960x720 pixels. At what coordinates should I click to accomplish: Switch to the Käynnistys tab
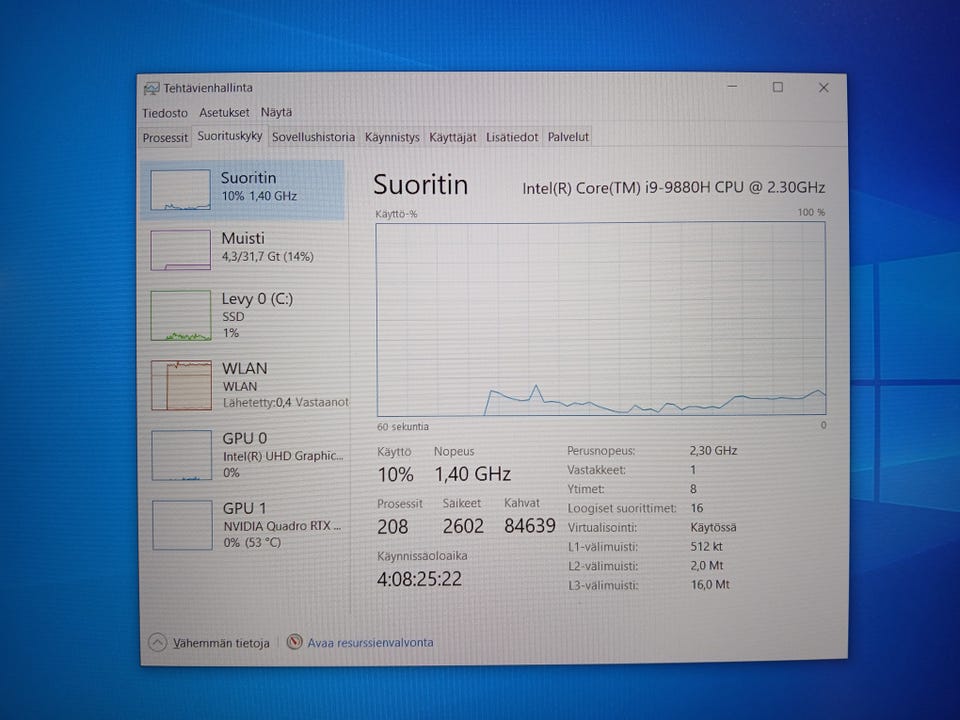point(392,137)
